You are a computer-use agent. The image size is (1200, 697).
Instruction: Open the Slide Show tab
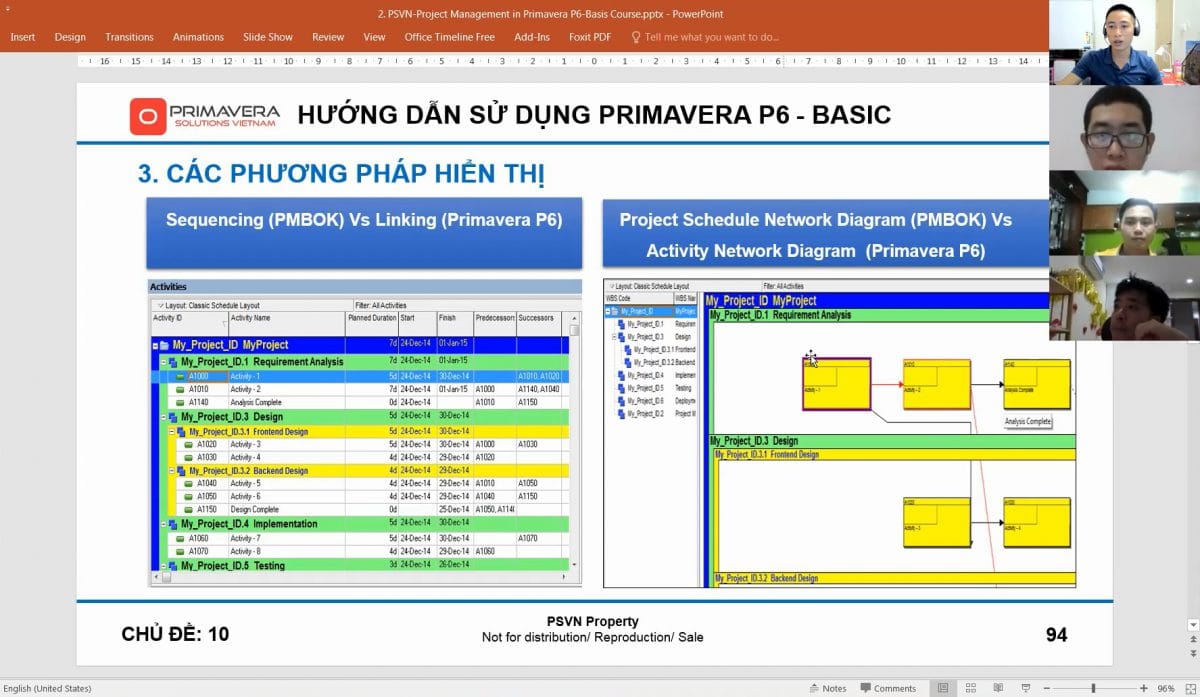click(268, 37)
